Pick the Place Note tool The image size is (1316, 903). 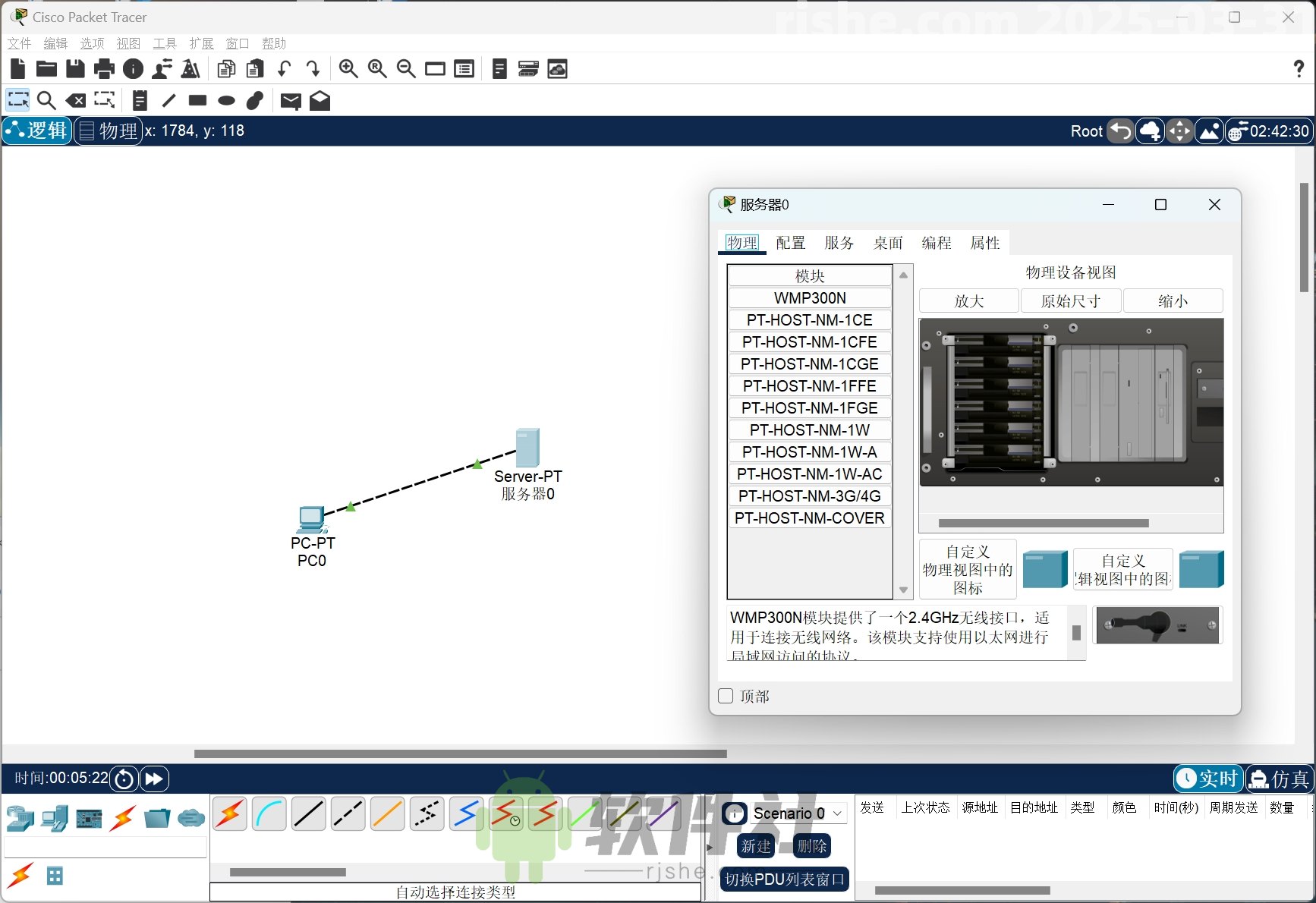[140, 100]
